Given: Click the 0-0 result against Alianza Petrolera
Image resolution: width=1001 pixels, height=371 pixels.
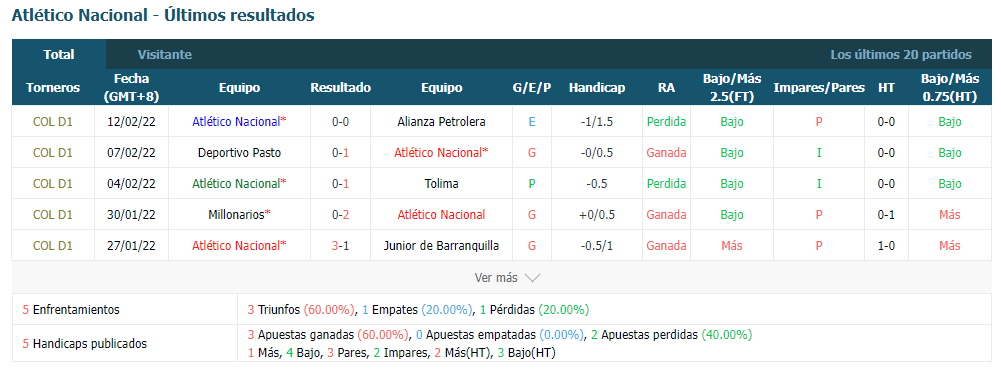Looking at the screenshot, I should tap(340, 122).
